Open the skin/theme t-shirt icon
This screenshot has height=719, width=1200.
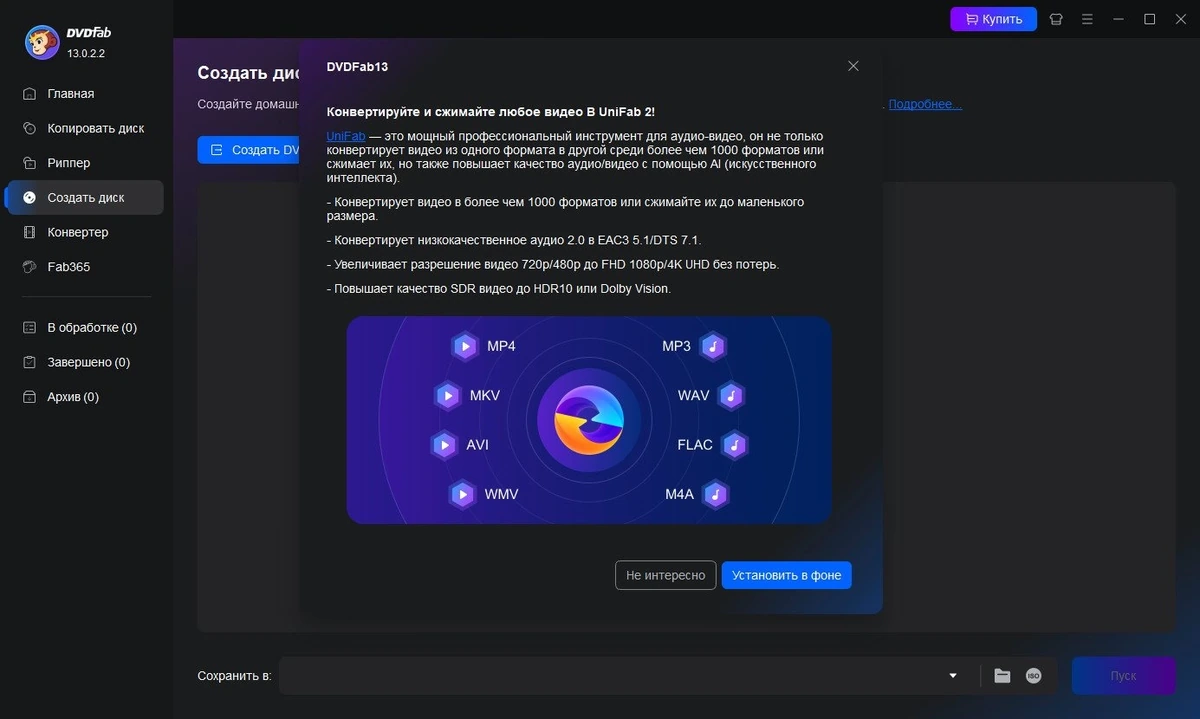(x=1056, y=19)
